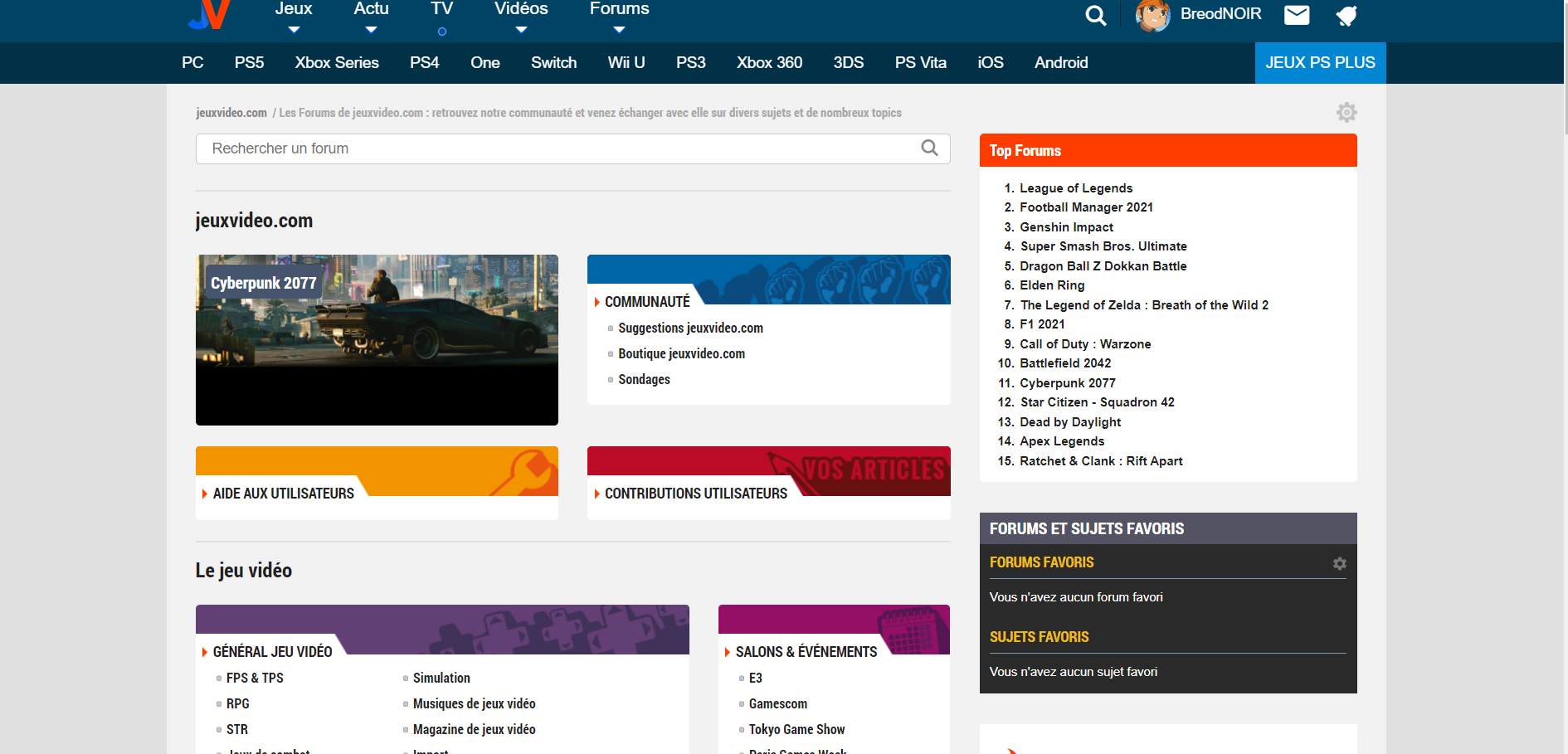Open private messages envelope icon
Image resolution: width=1568 pixels, height=754 pixels.
(x=1297, y=15)
